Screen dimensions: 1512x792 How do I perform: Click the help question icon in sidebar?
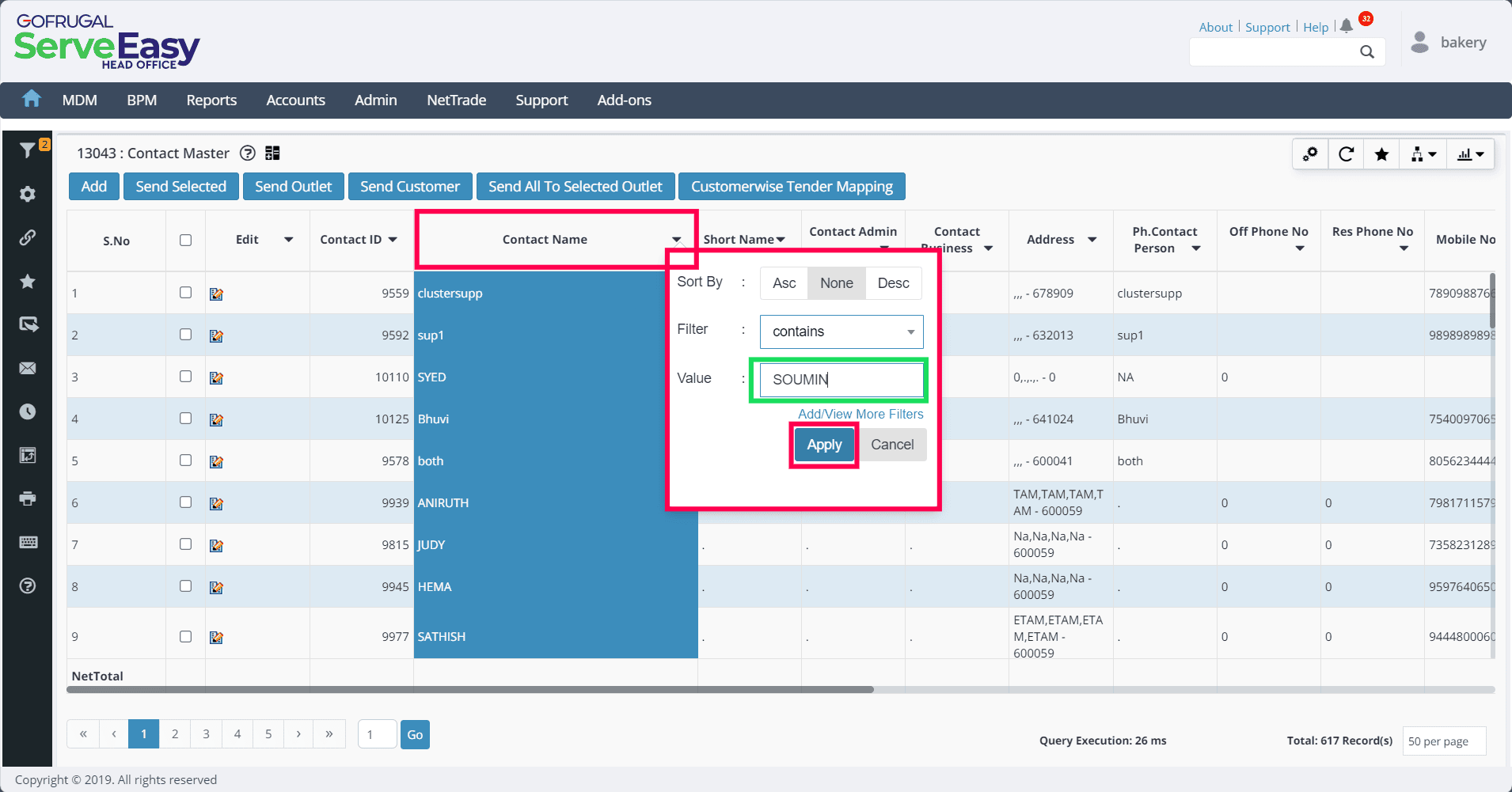(28, 585)
